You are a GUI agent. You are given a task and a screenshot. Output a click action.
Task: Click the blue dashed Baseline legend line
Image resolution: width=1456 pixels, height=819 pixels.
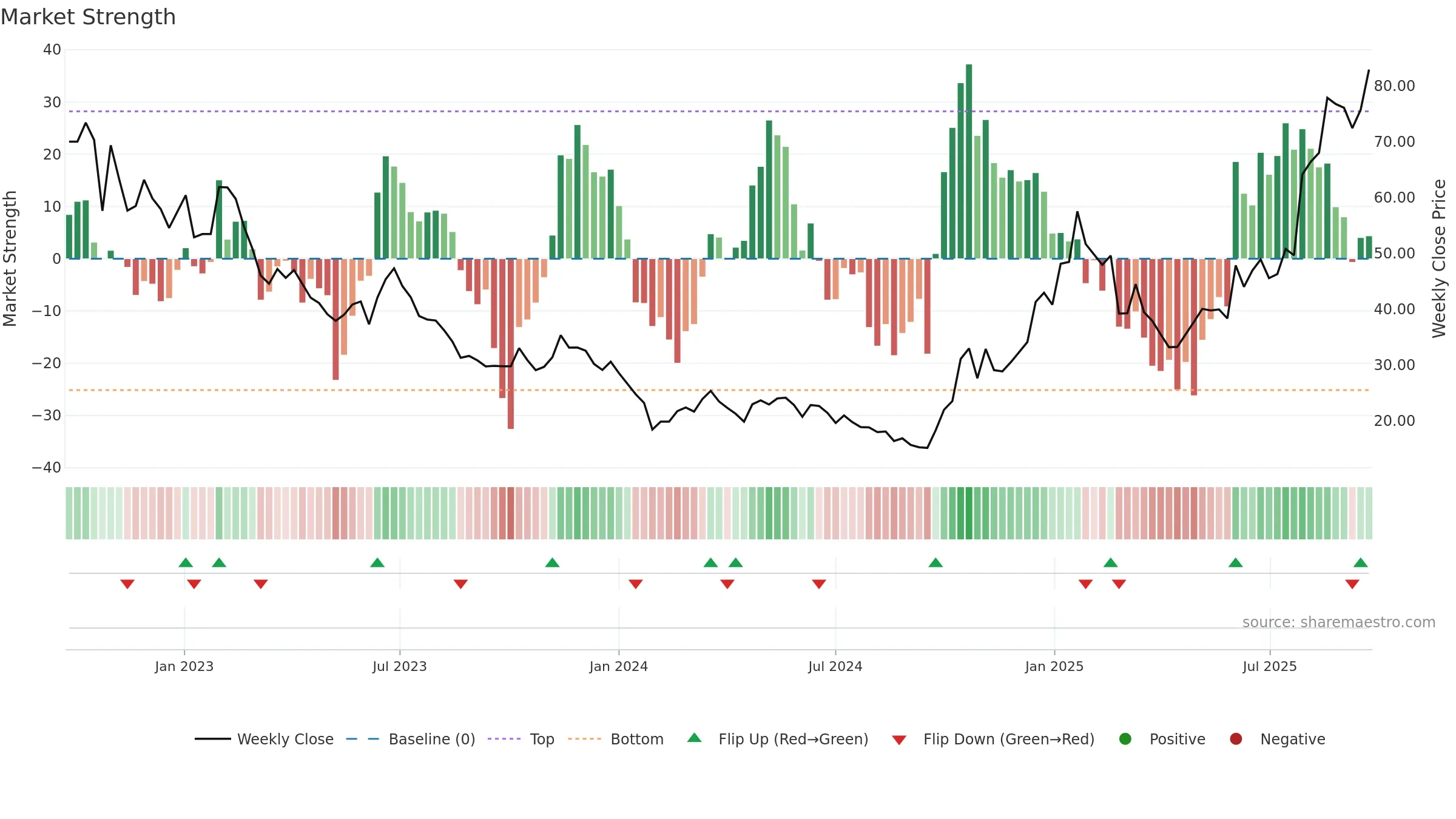tap(363, 739)
